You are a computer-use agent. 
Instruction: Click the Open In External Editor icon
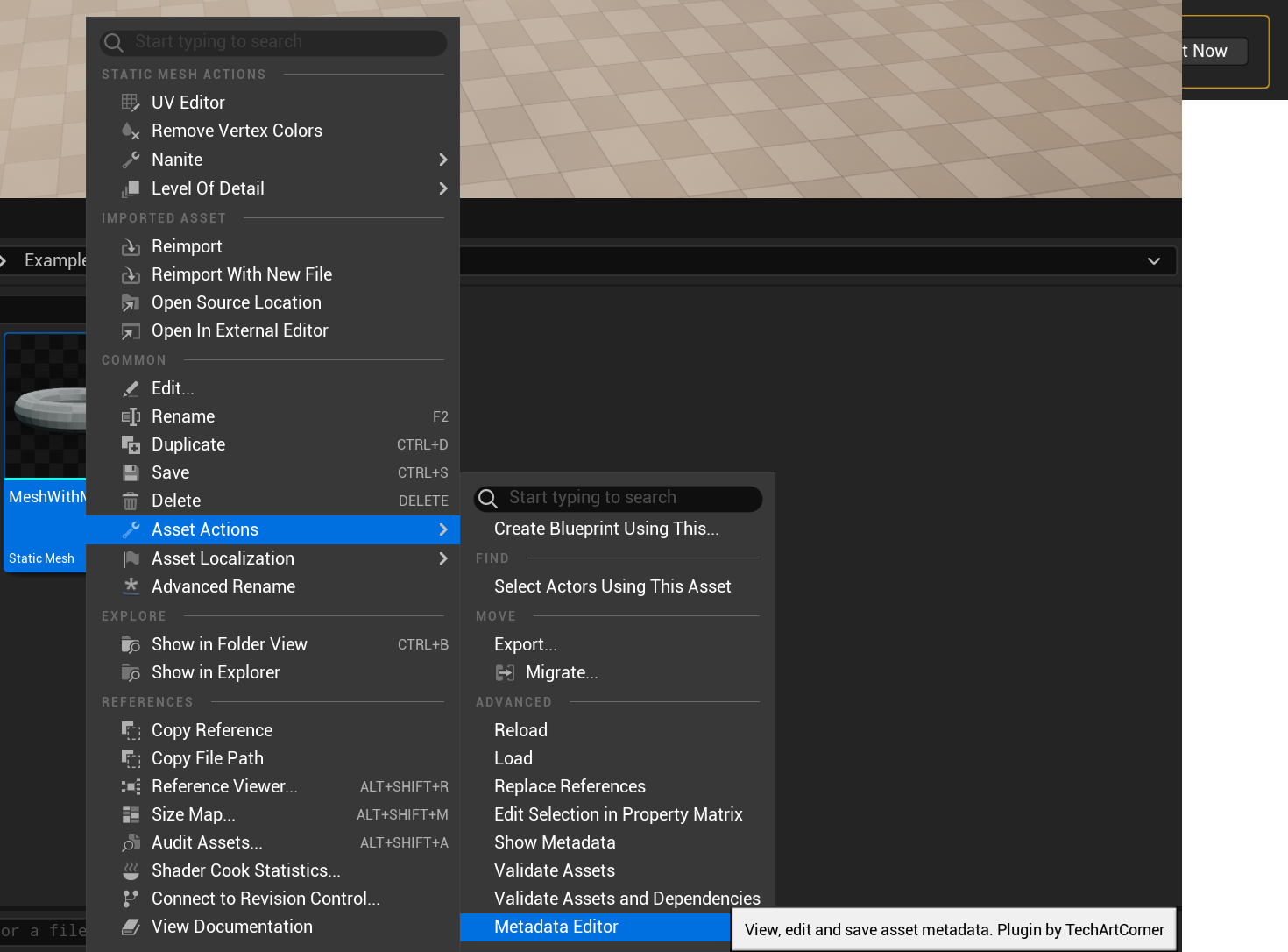[131, 330]
